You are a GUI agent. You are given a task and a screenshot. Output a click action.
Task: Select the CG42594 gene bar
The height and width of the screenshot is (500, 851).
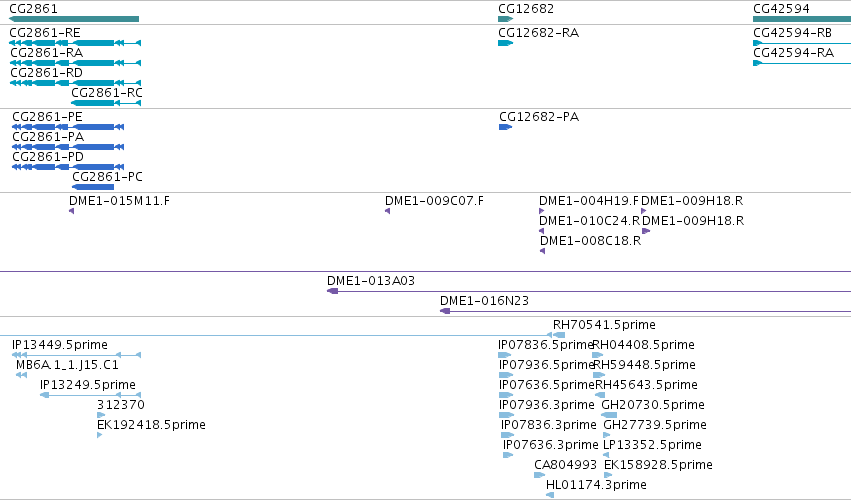pos(802,19)
